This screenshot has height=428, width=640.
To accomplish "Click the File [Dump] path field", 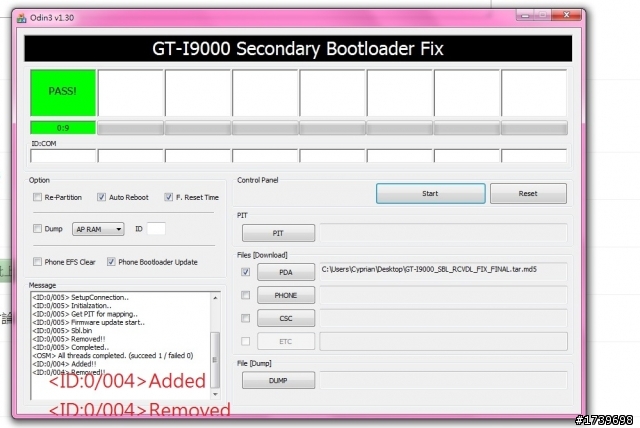I will point(443,380).
